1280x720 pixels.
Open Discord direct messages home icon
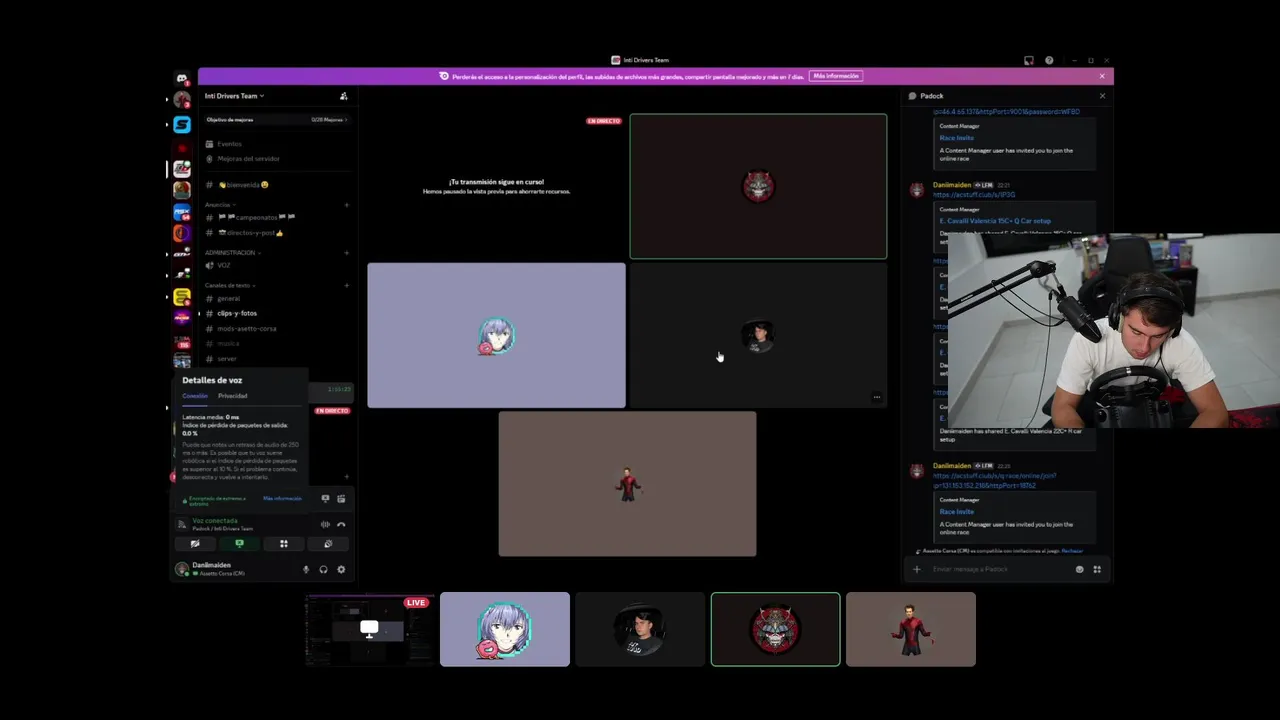point(182,78)
